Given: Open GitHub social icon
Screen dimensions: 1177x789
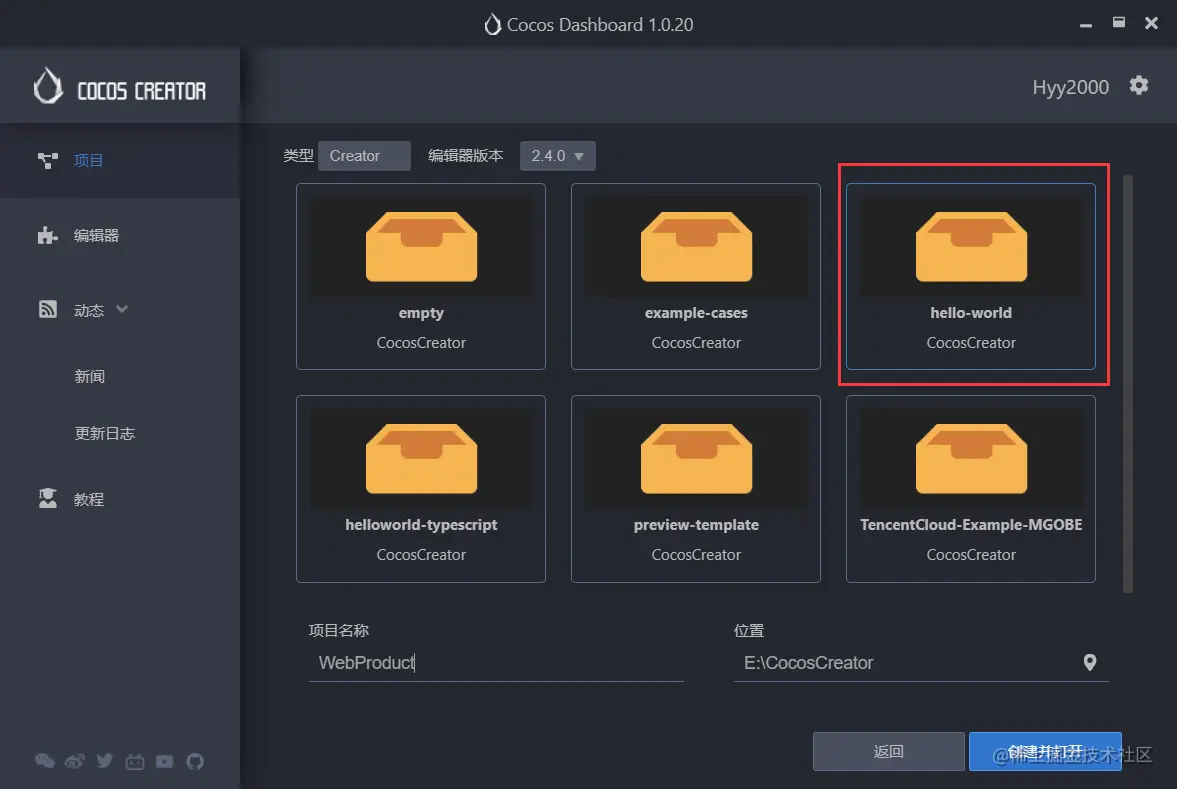Looking at the screenshot, I should point(195,761).
